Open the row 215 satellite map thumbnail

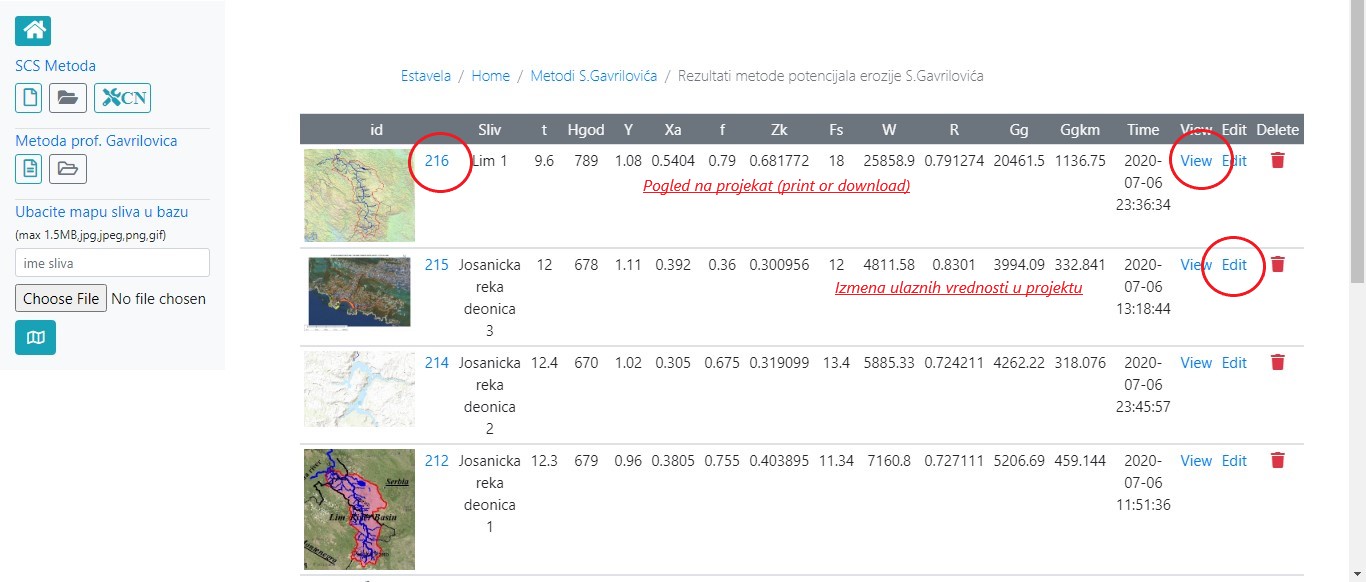(359, 292)
